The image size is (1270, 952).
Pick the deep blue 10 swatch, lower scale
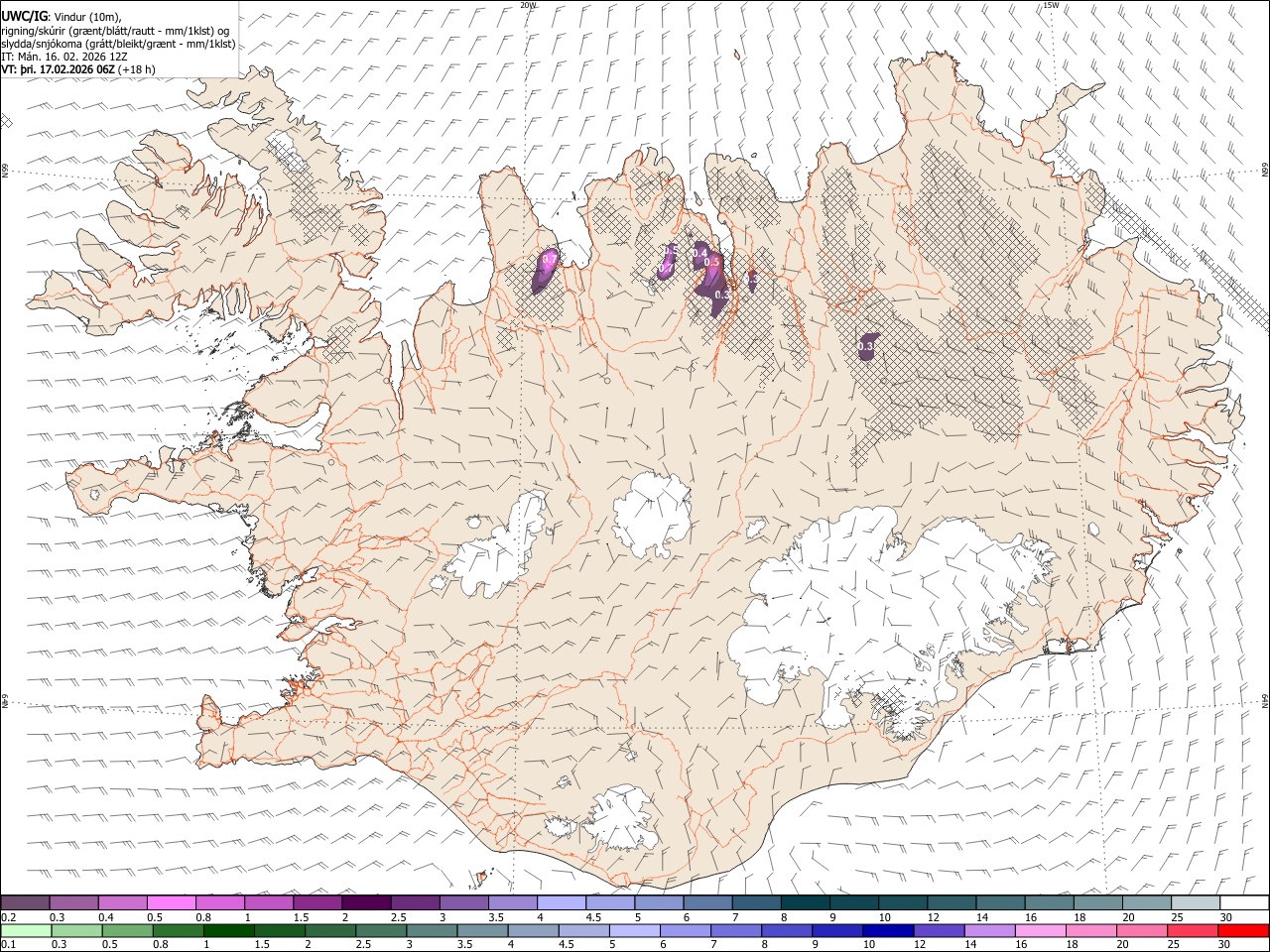coord(886,931)
